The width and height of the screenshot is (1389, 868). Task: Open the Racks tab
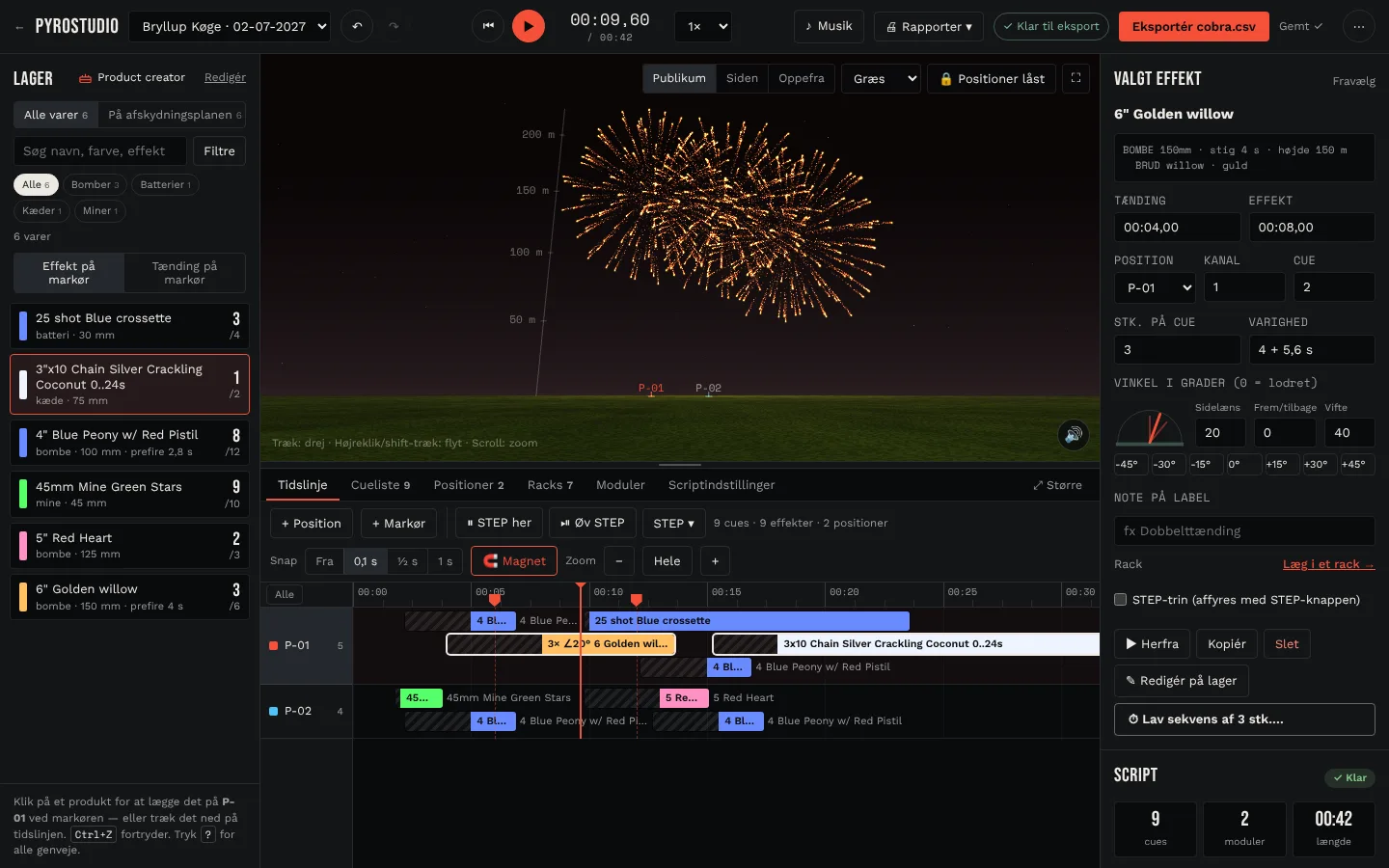click(550, 485)
